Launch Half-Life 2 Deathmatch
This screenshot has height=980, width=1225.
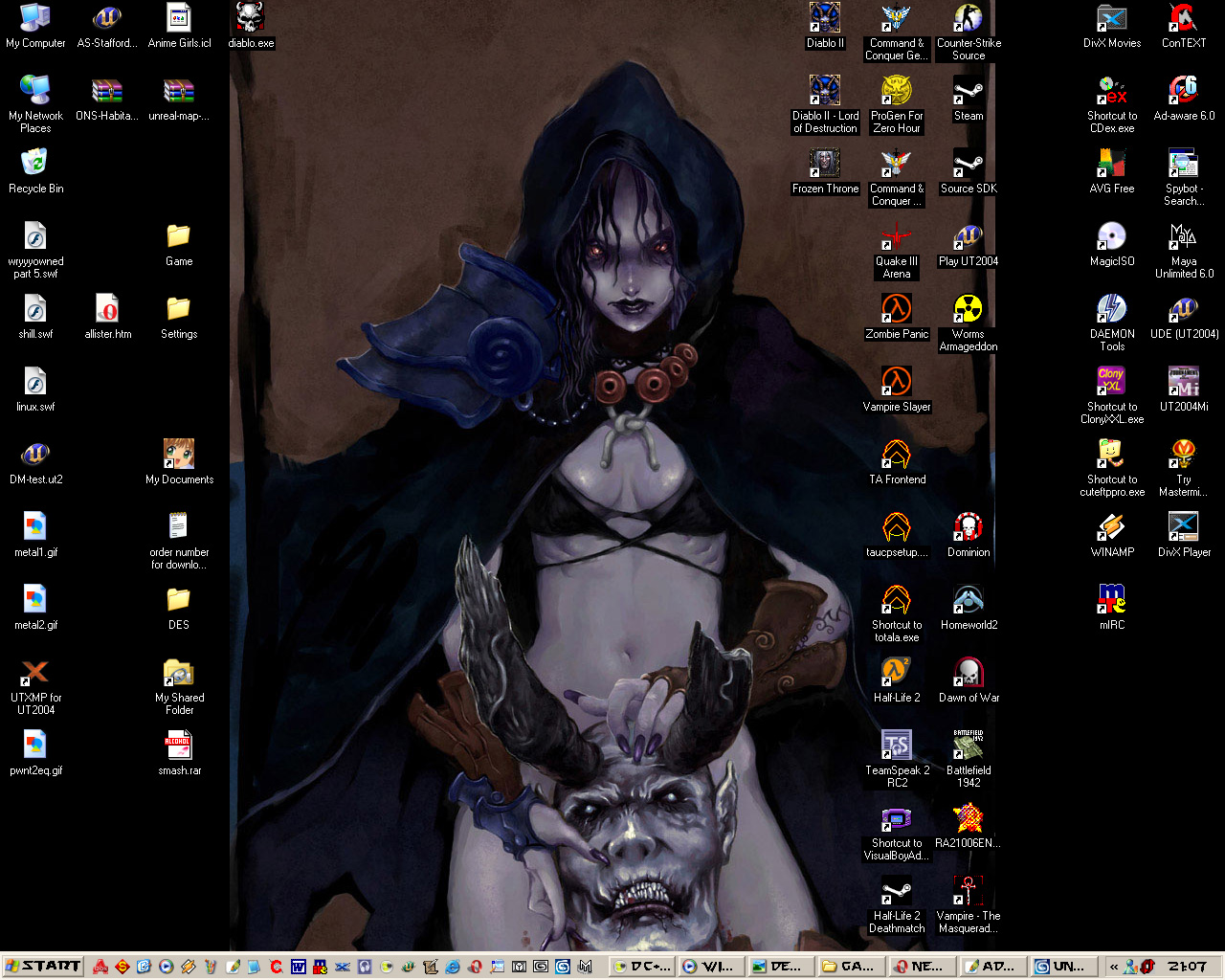(897, 904)
